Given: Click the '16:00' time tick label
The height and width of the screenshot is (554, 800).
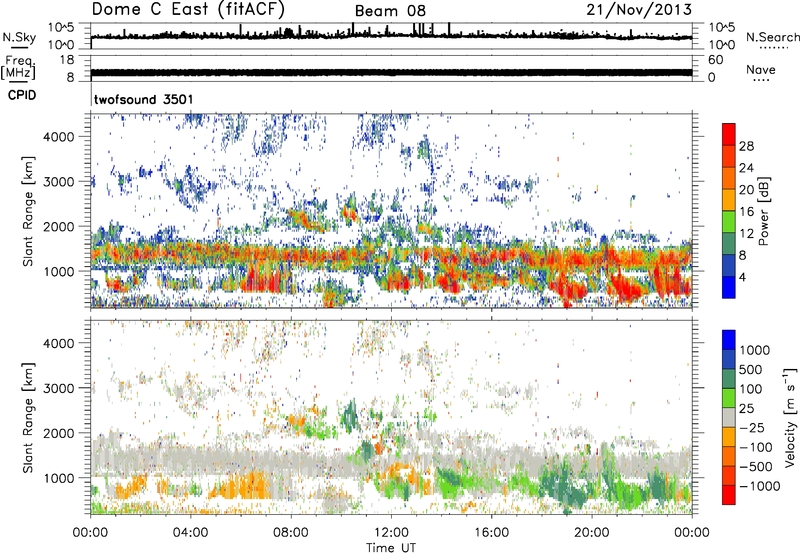Looking at the screenshot, I should pos(491,533).
